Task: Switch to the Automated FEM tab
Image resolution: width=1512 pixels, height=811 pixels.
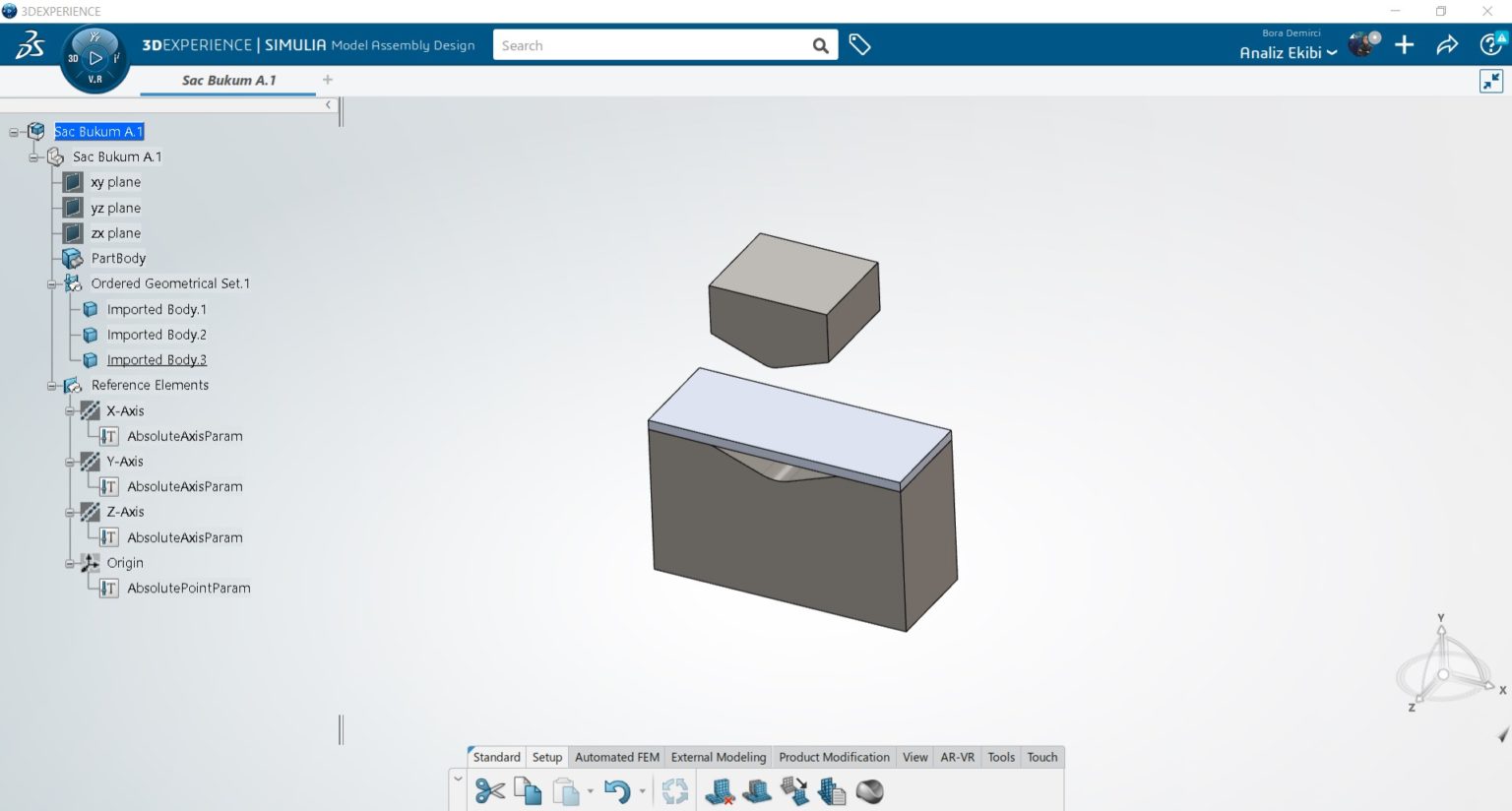Action: pyautogui.click(x=616, y=757)
